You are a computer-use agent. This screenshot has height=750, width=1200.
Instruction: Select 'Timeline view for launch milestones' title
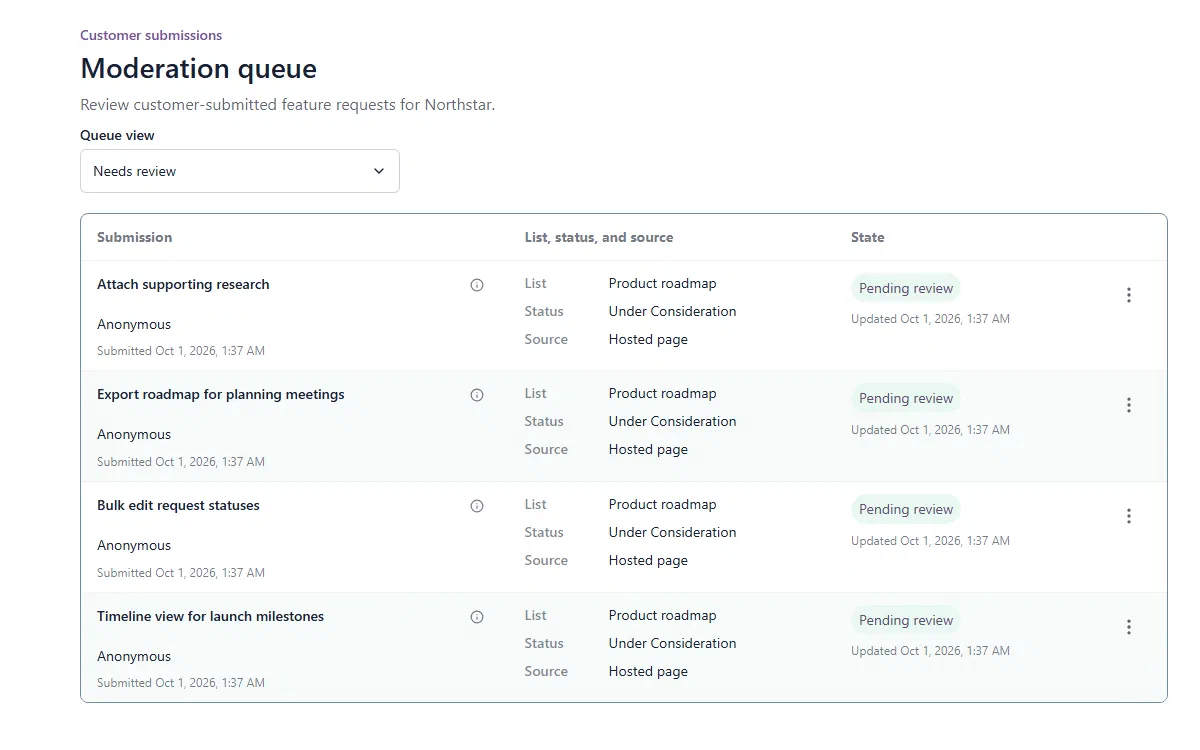pos(211,617)
